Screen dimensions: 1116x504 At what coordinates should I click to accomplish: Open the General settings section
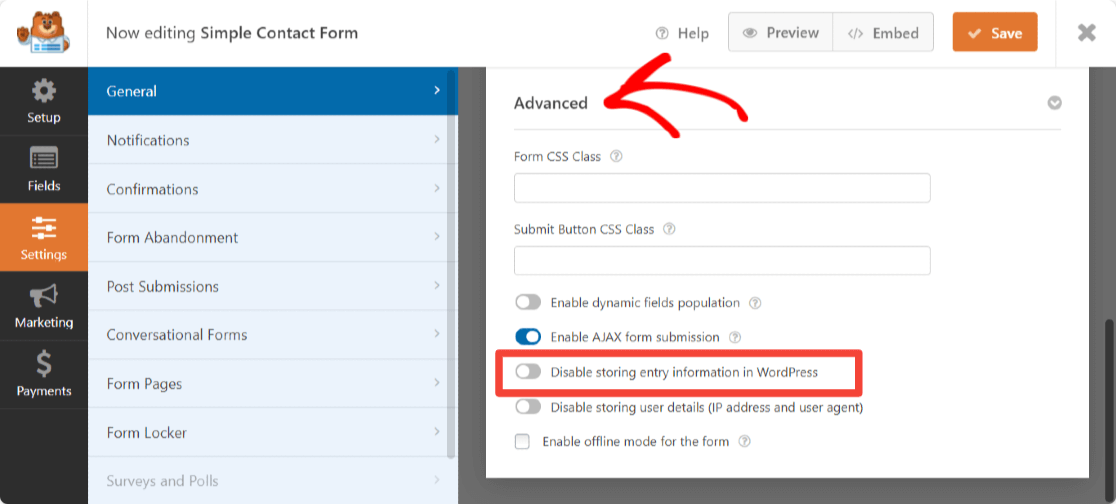(x=271, y=91)
